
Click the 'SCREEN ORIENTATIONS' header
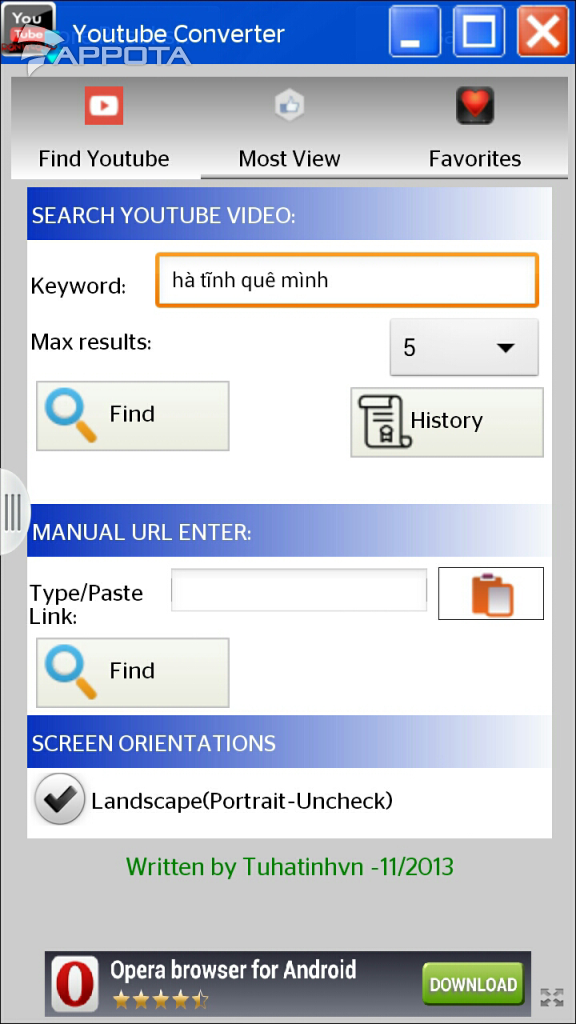pos(154,743)
